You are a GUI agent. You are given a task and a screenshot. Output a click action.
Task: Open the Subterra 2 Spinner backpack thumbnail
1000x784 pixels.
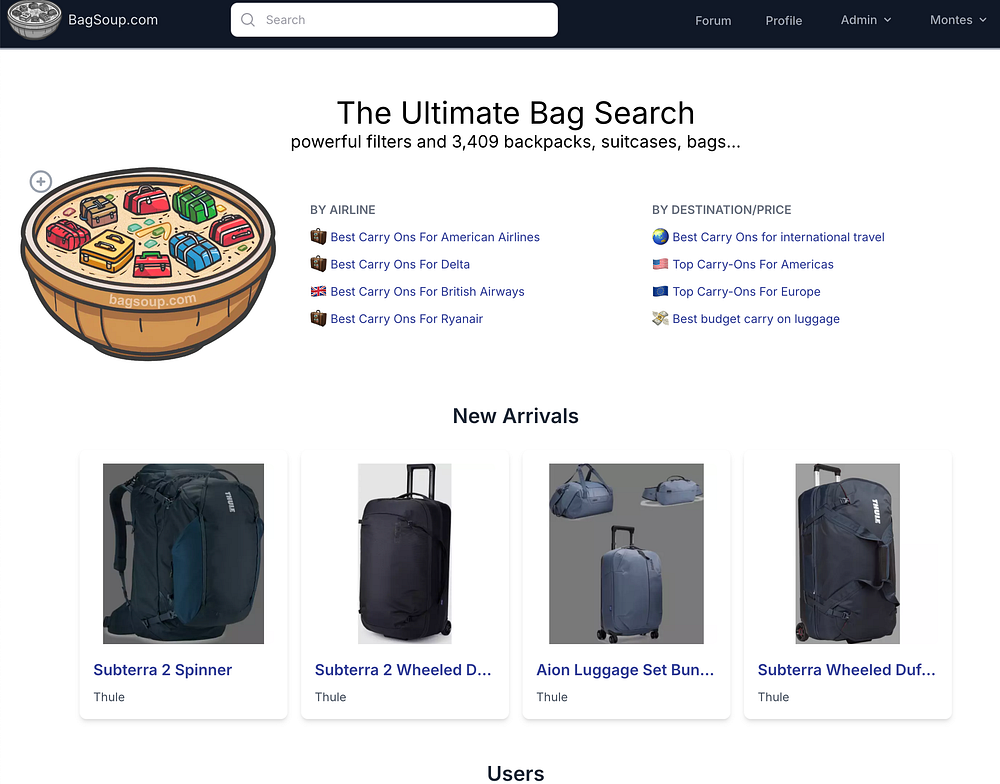[184, 554]
